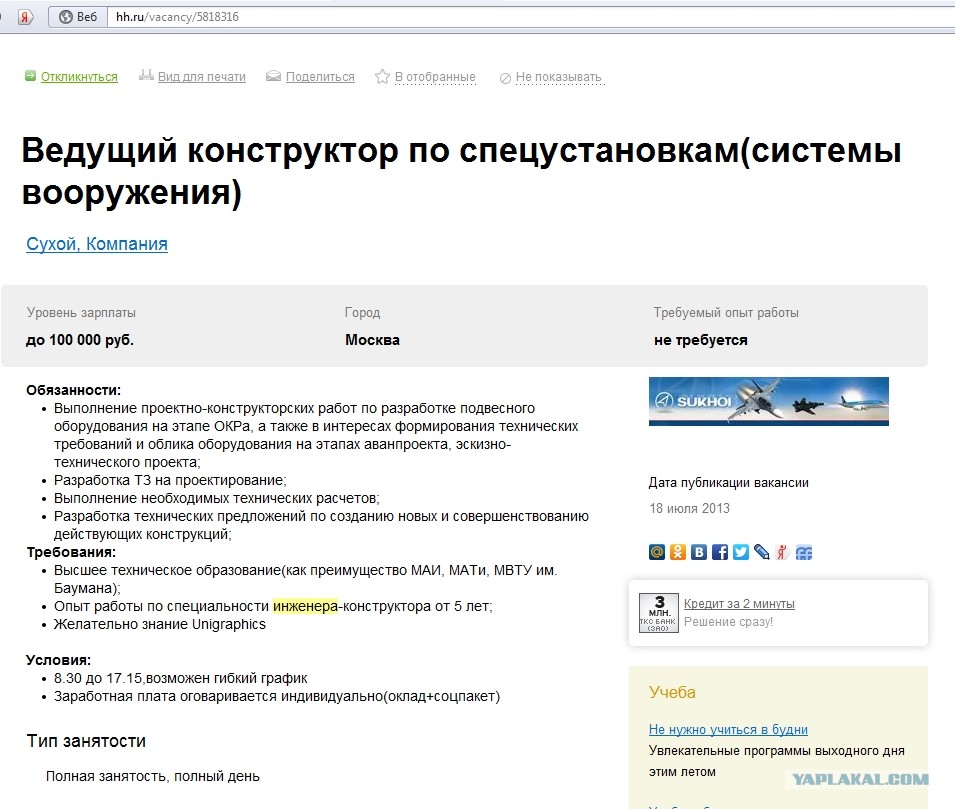This screenshot has height=809, width=955.
Task: Open the Откликнуться link
Action: coord(79,77)
